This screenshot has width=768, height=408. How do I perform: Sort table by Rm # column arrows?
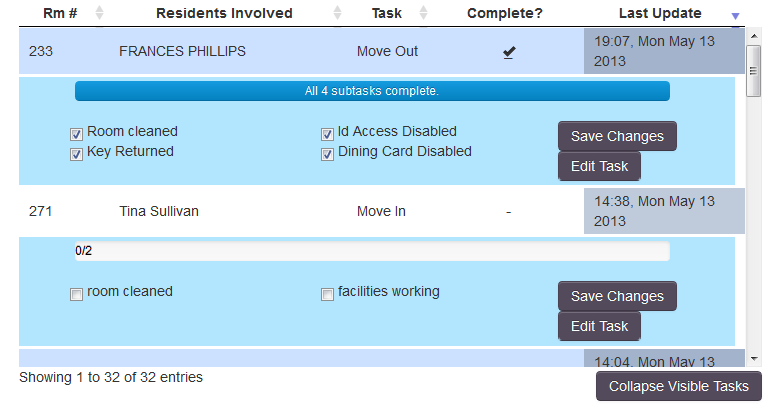tap(99, 13)
